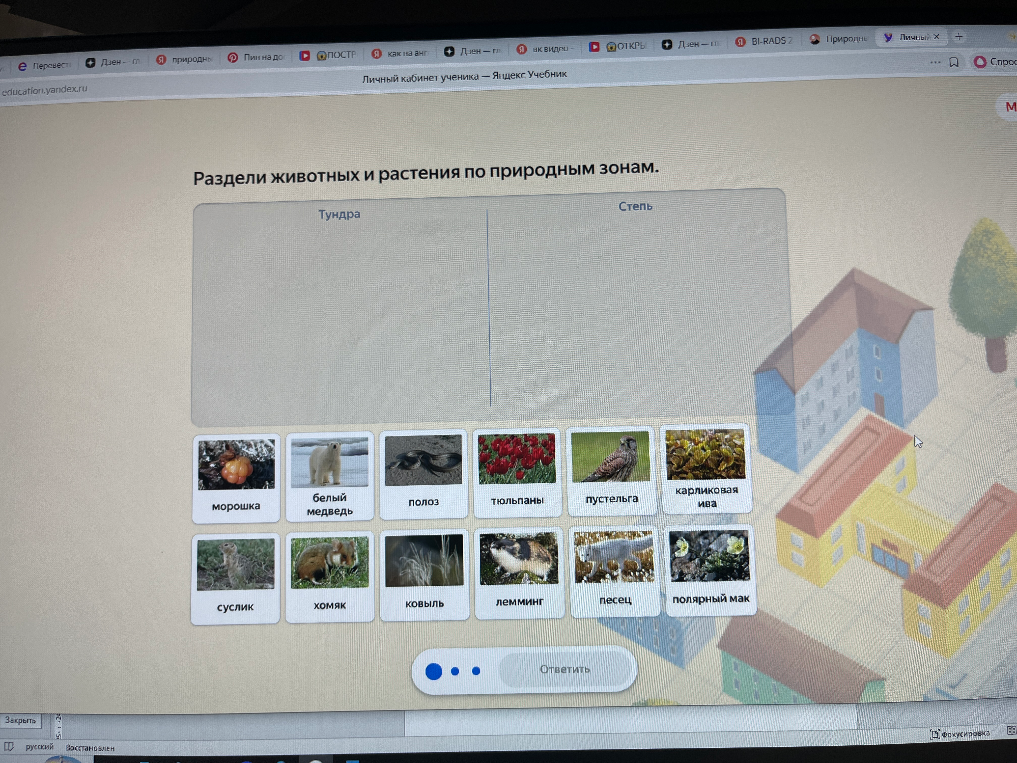This screenshot has width=1017, height=763.
Task: Select the пустельга bird card
Action: coord(611,471)
